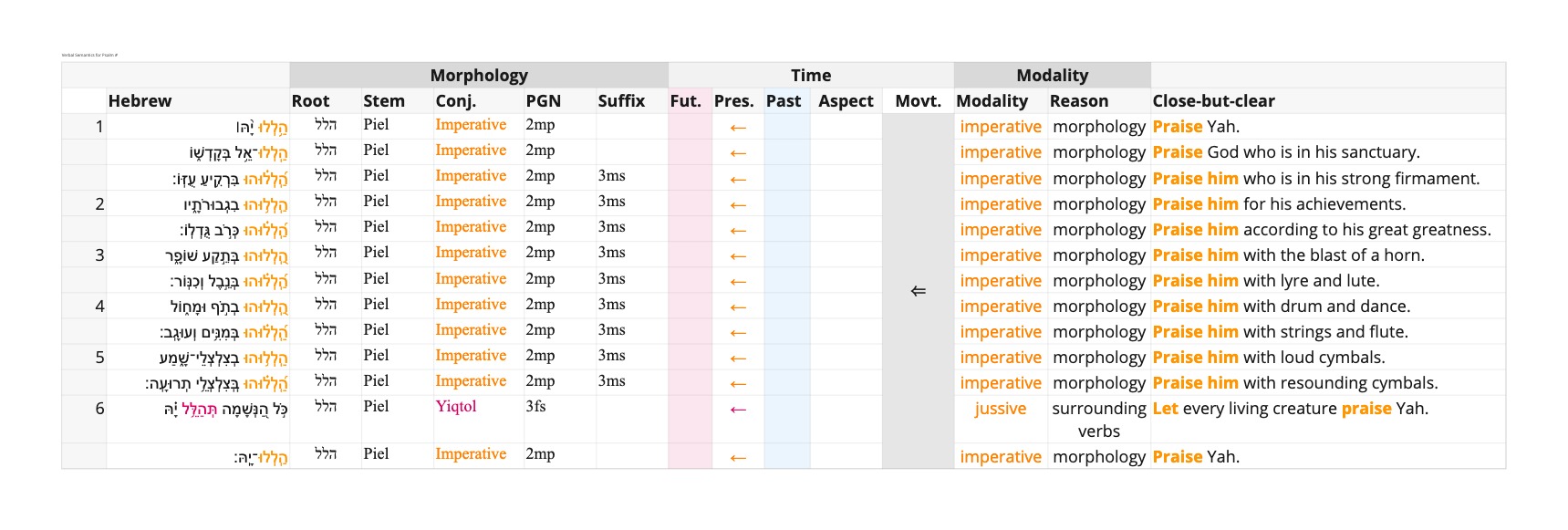Screen dimensions: 1568x530
Task: Click the orange arrow in the bottom table row
Action: coord(738,457)
